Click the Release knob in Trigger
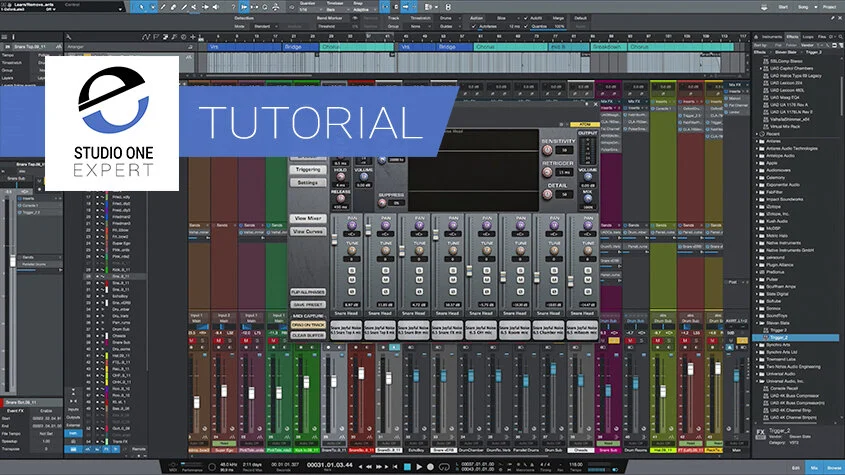Screen dimensions: 845x475 [341, 199]
